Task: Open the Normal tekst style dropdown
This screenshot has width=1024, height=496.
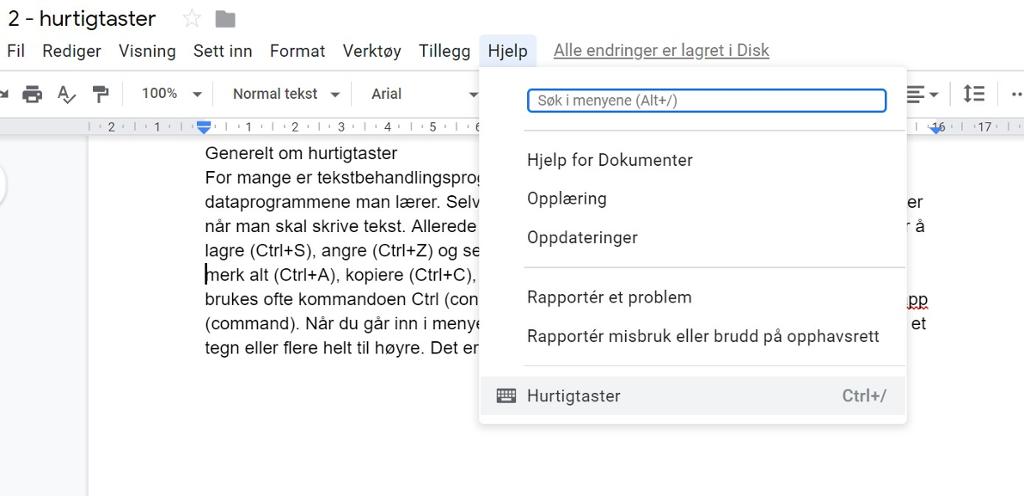Action: (x=287, y=94)
